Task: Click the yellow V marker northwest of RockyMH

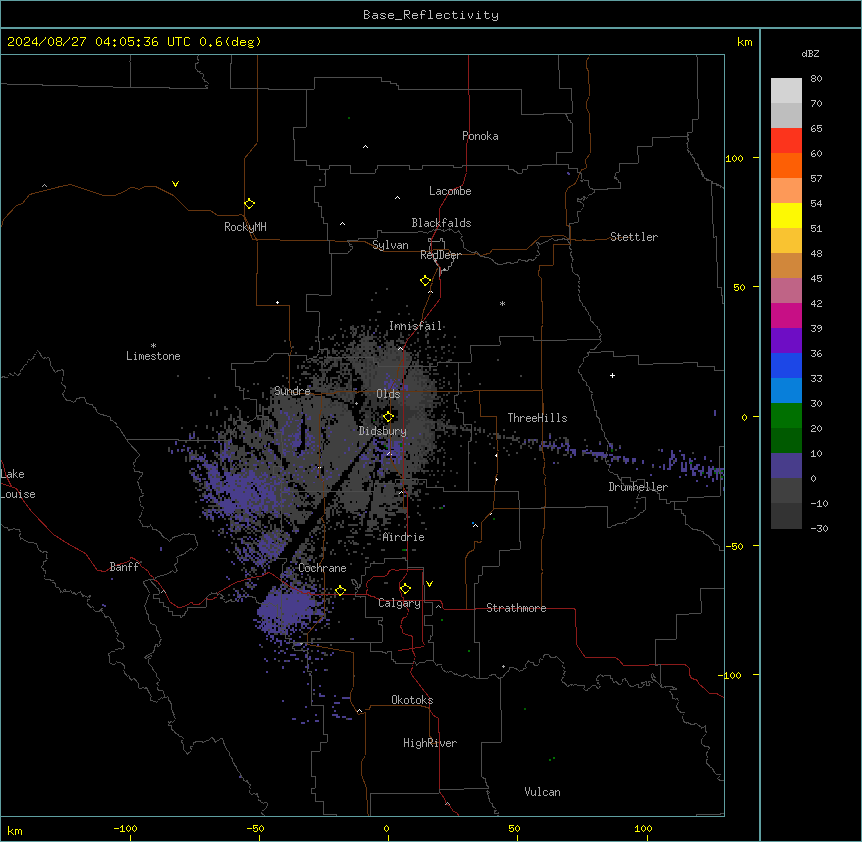Action: click(x=175, y=184)
